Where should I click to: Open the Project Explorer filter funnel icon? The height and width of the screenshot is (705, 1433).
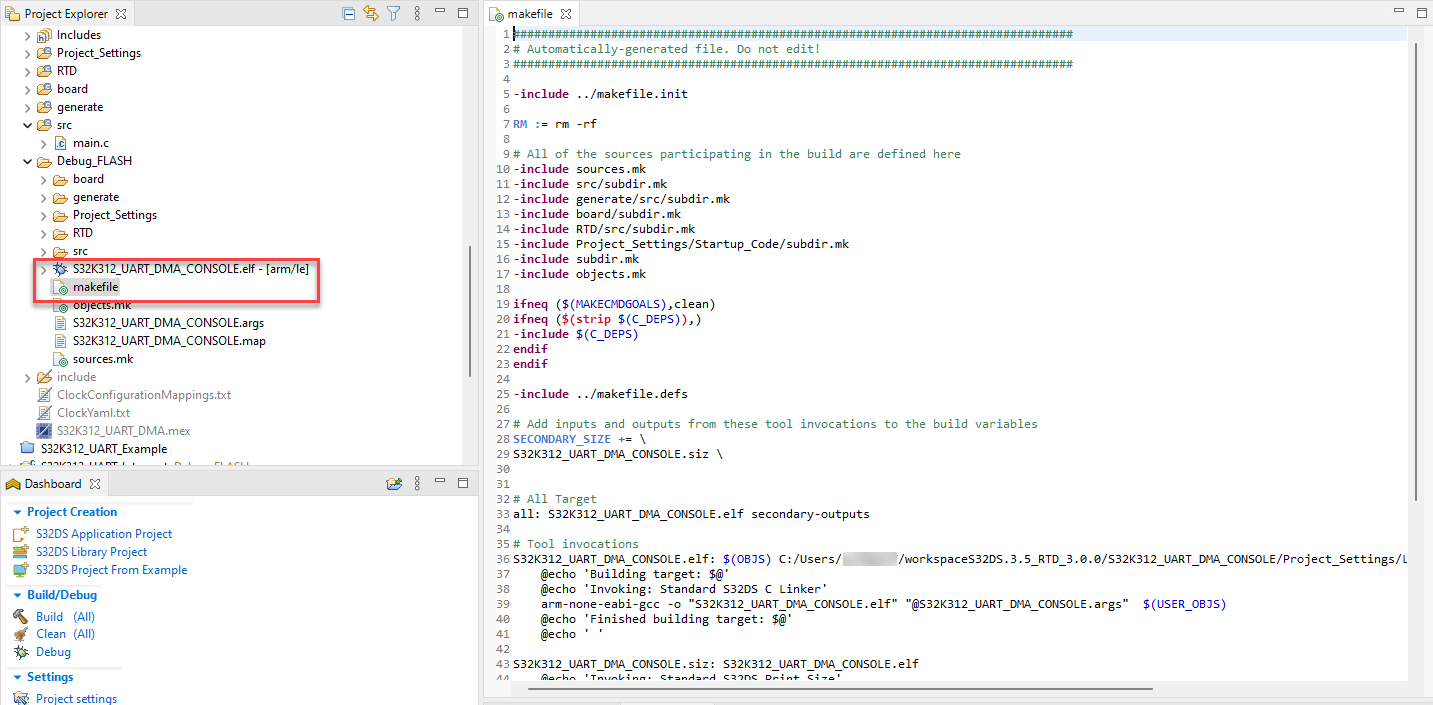pyautogui.click(x=393, y=13)
